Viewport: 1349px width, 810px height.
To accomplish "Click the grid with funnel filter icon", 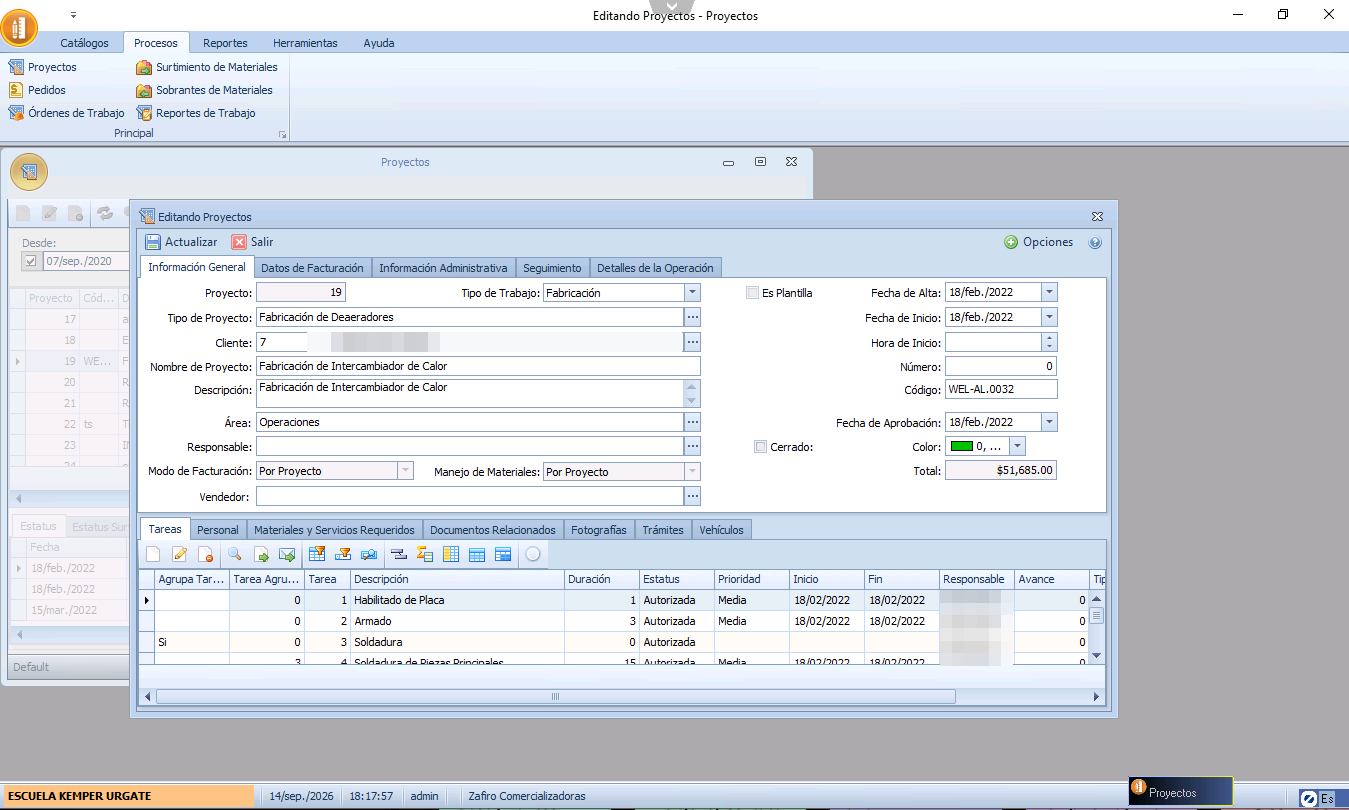I will [x=317, y=554].
